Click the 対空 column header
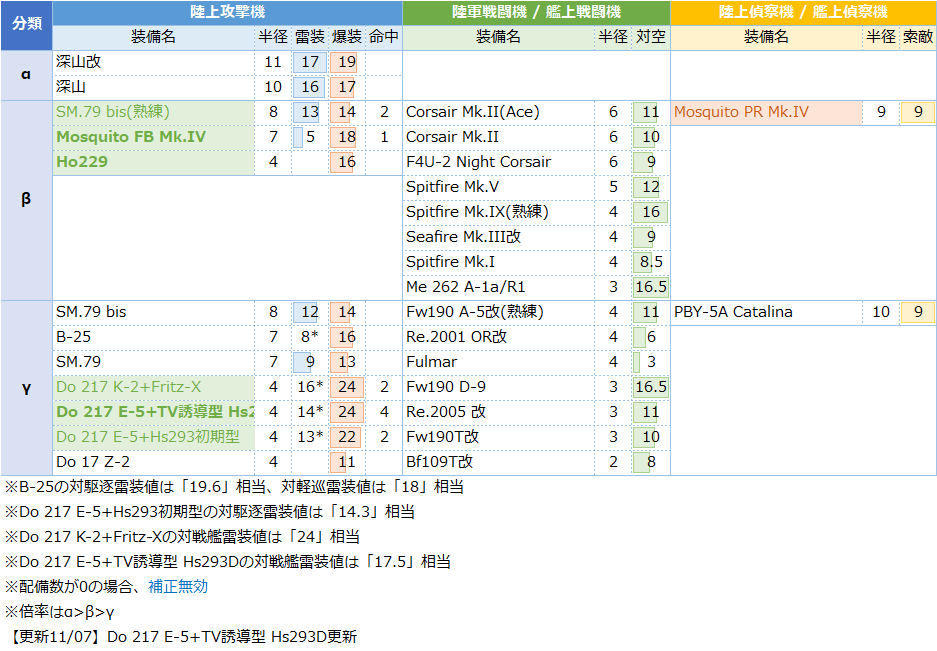Screen dimensions: 937x651 [x=651, y=37]
